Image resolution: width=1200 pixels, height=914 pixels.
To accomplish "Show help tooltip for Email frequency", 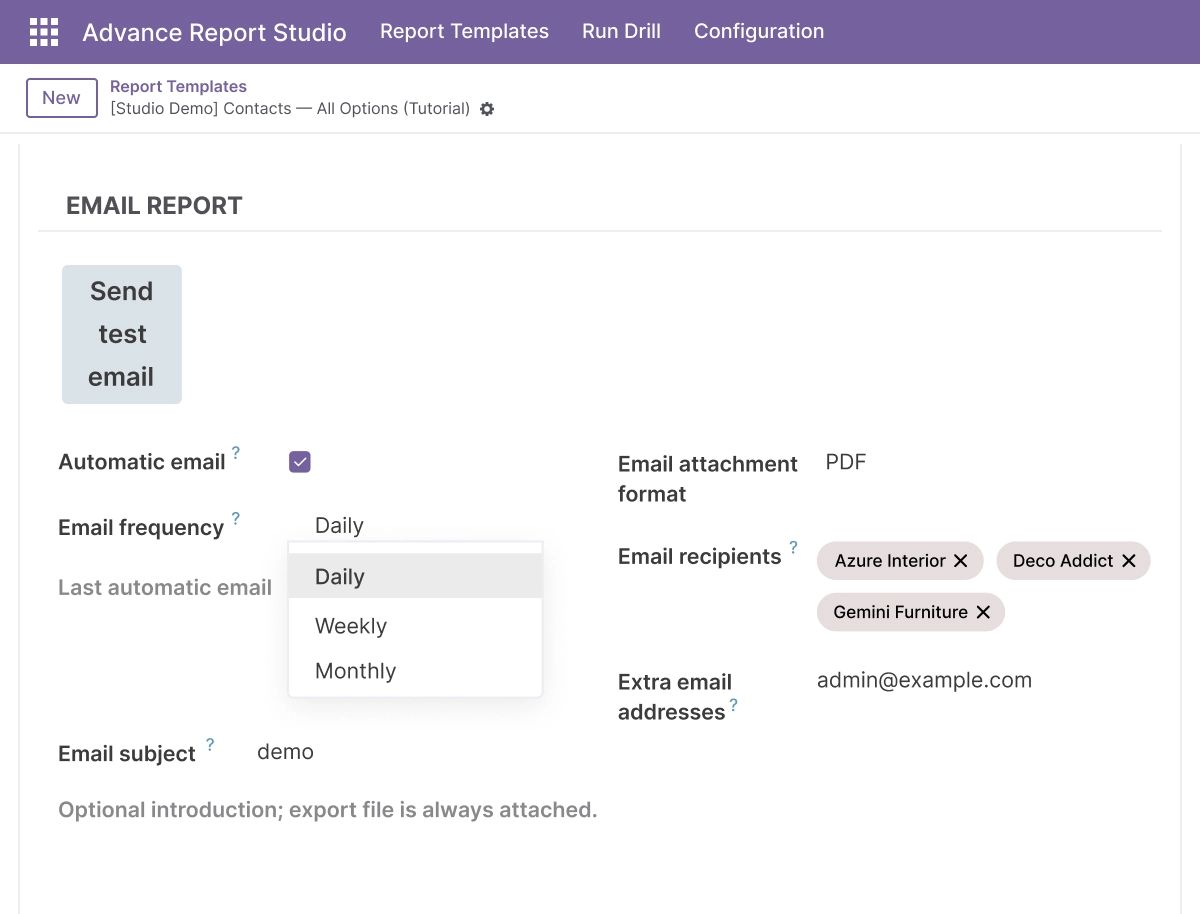I will tap(236, 518).
